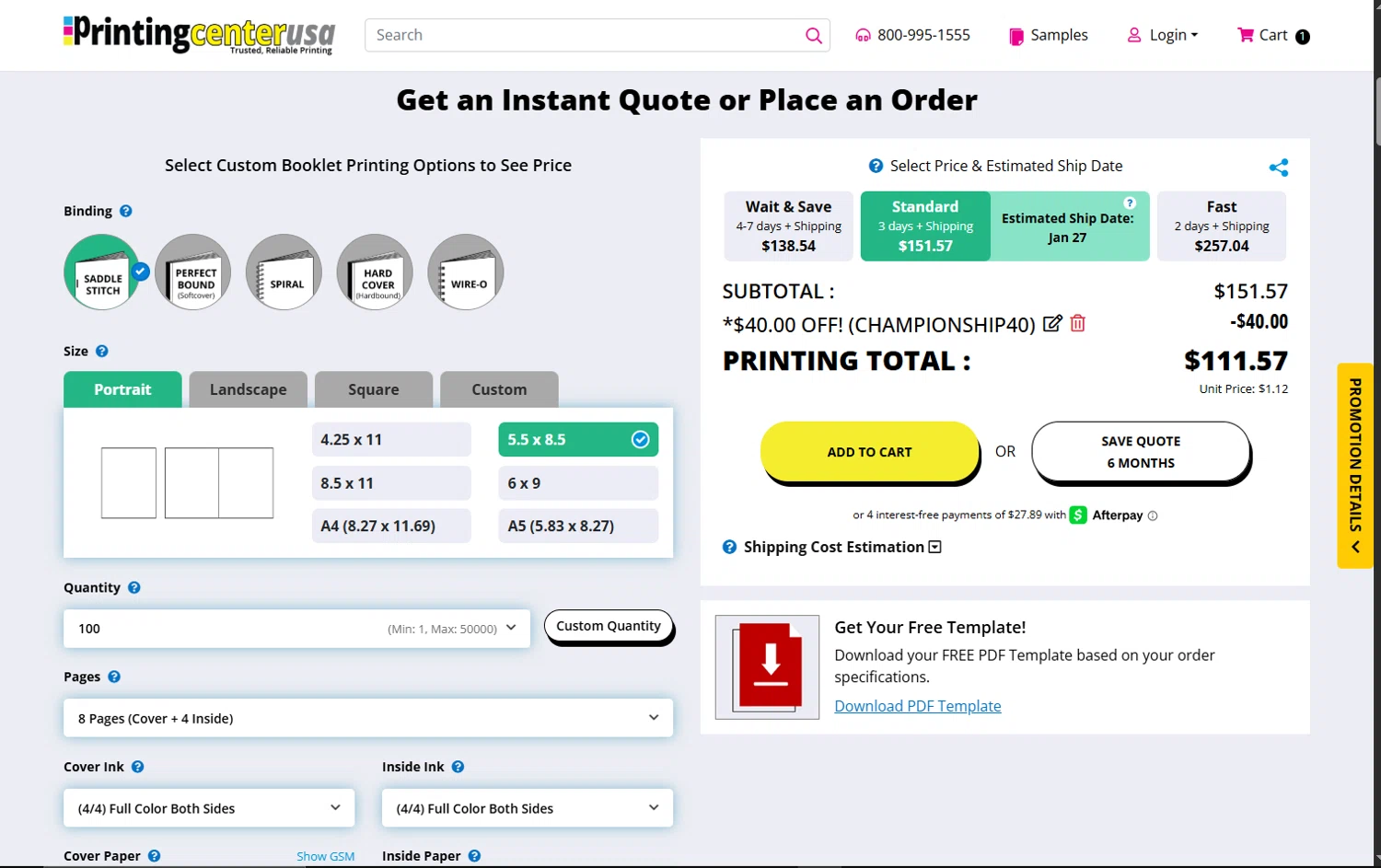Click the Estimated Ship Date help icon
1381x868 pixels.
coord(1130,203)
